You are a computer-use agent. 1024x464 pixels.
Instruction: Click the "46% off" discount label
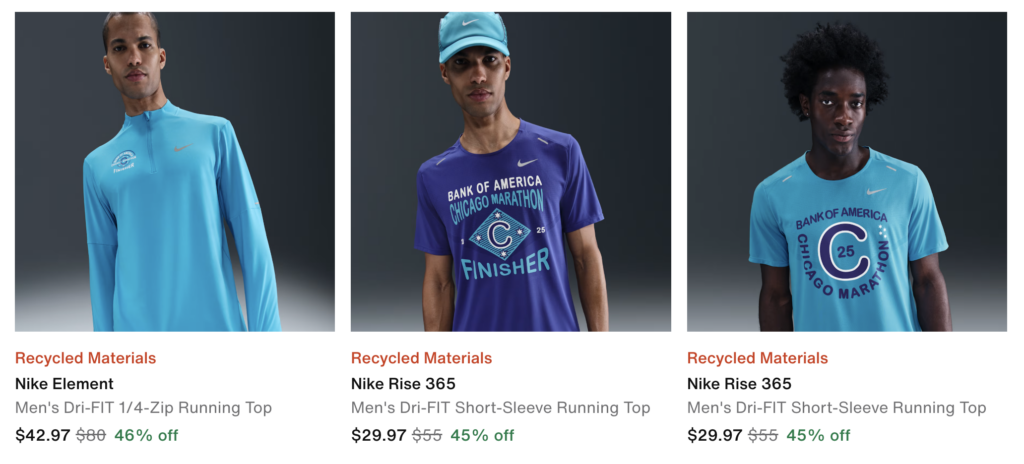click(x=146, y=435)
